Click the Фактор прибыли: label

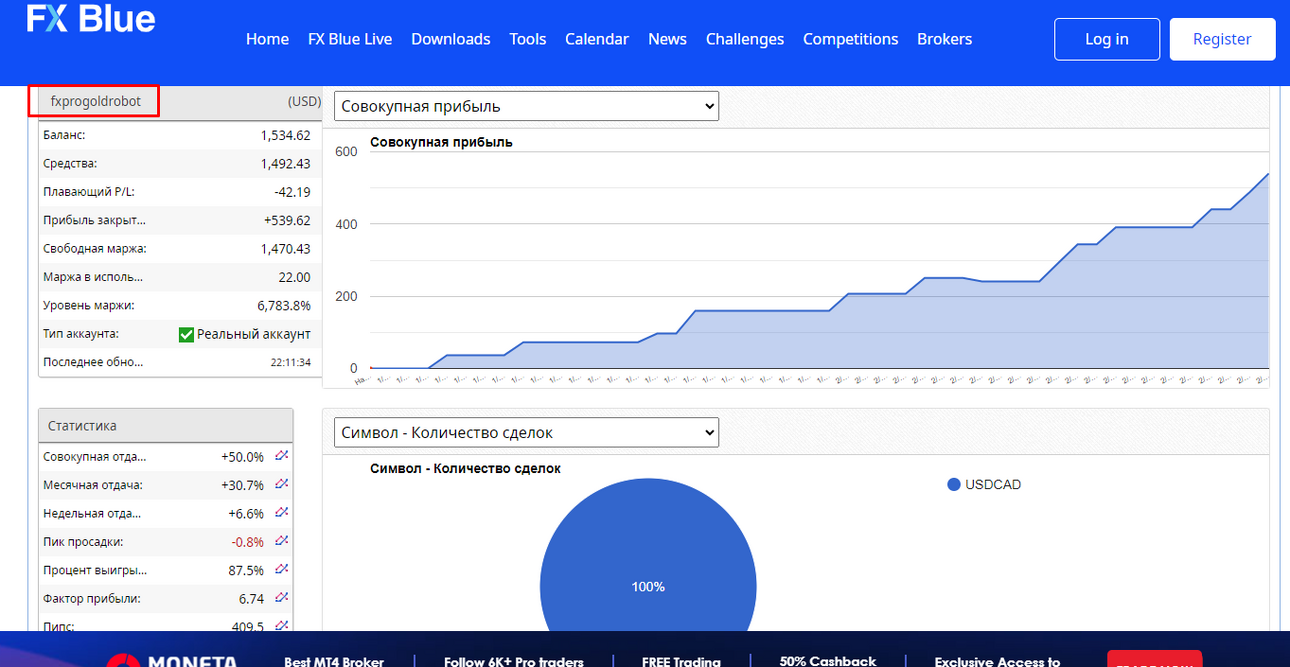tap(92, 598)
